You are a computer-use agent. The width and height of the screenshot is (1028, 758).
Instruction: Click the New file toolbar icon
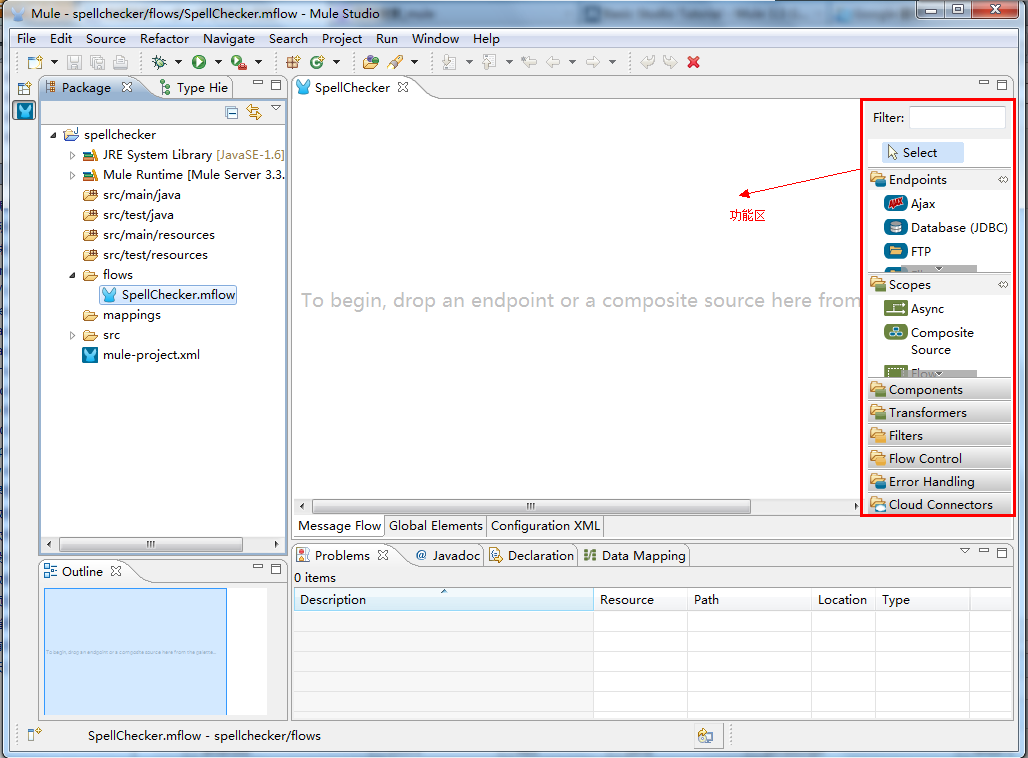[x=35, y=62]
